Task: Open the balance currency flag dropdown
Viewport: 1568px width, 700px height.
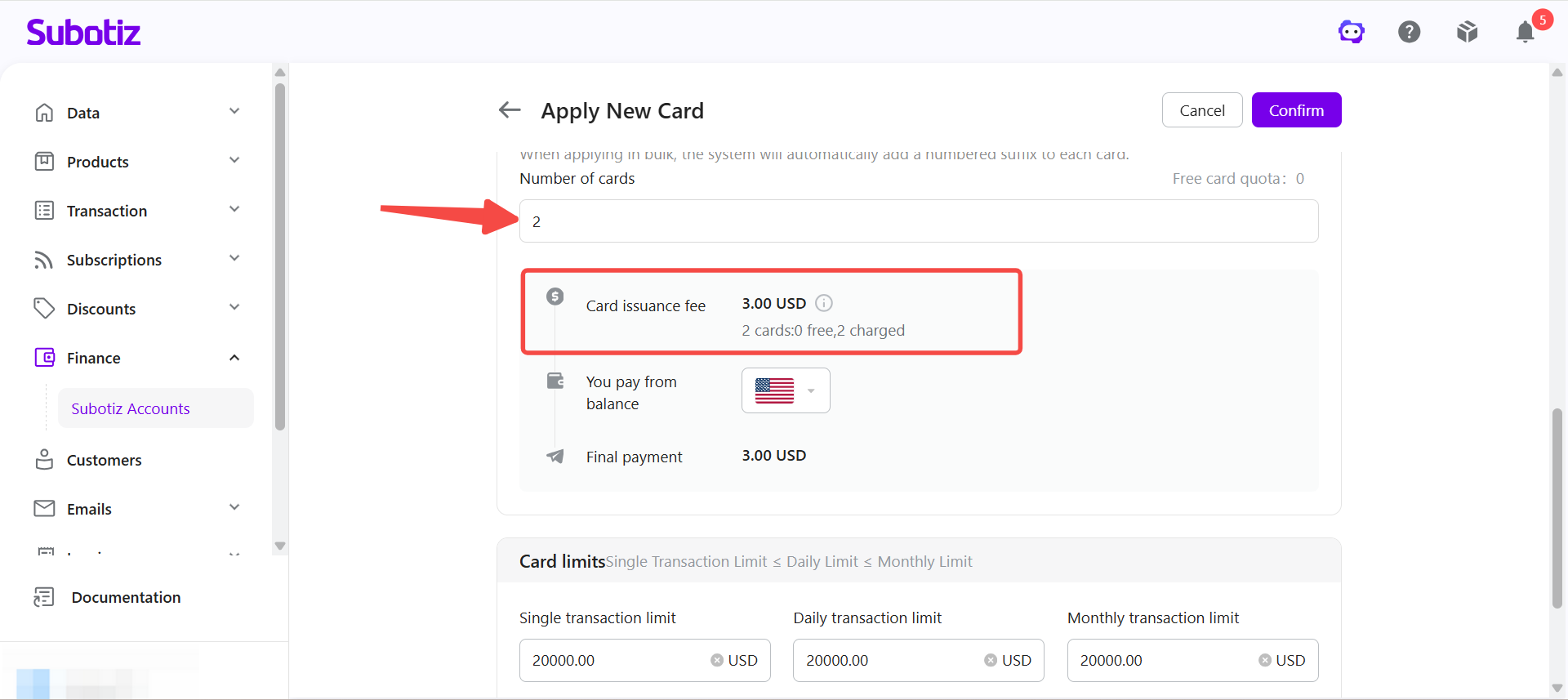Action: [x=786, y=390]
